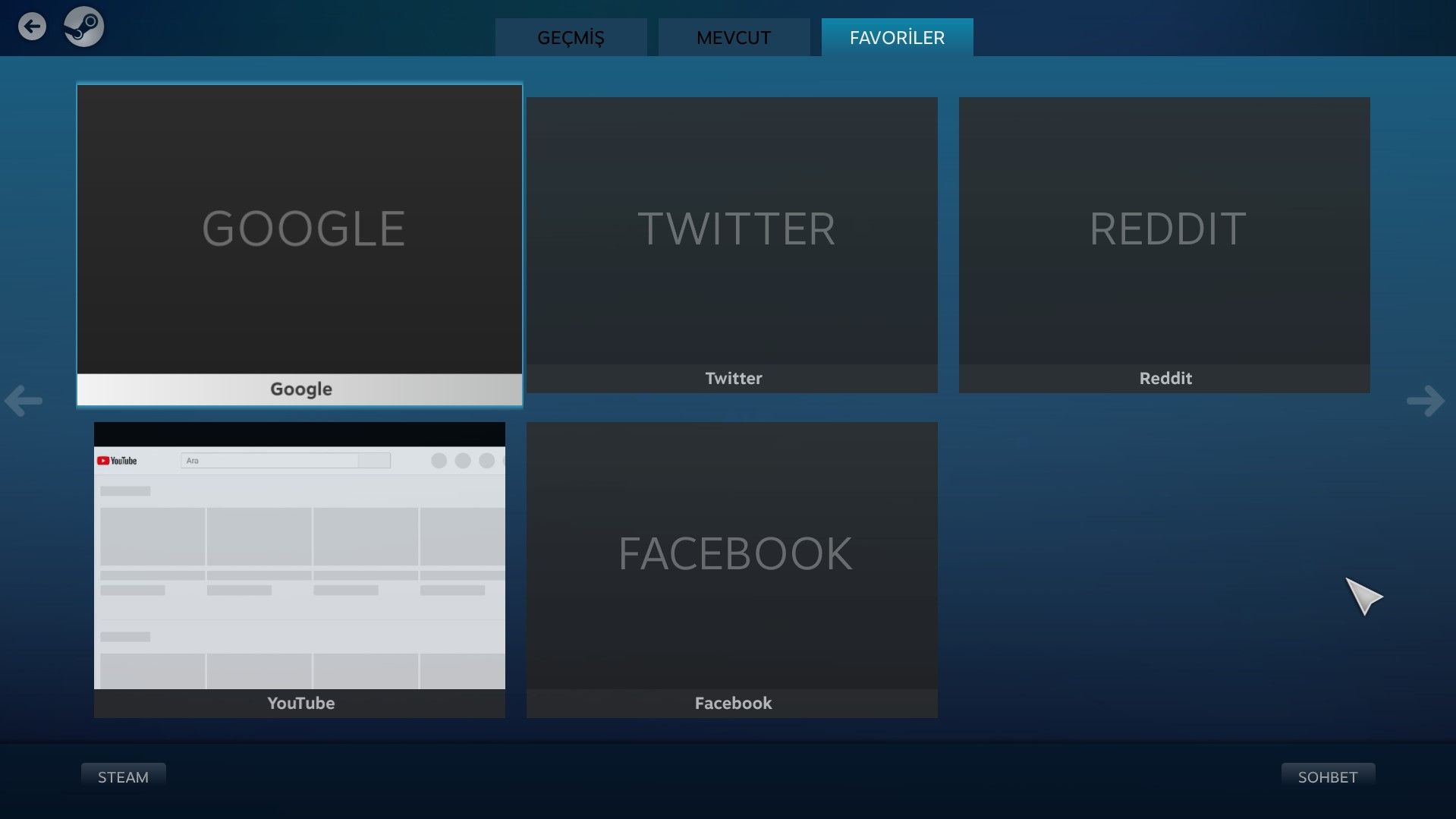1456x819 pixels.
Task: Open the YouTube favorite thumbnail
Action: tap(300, 556)
